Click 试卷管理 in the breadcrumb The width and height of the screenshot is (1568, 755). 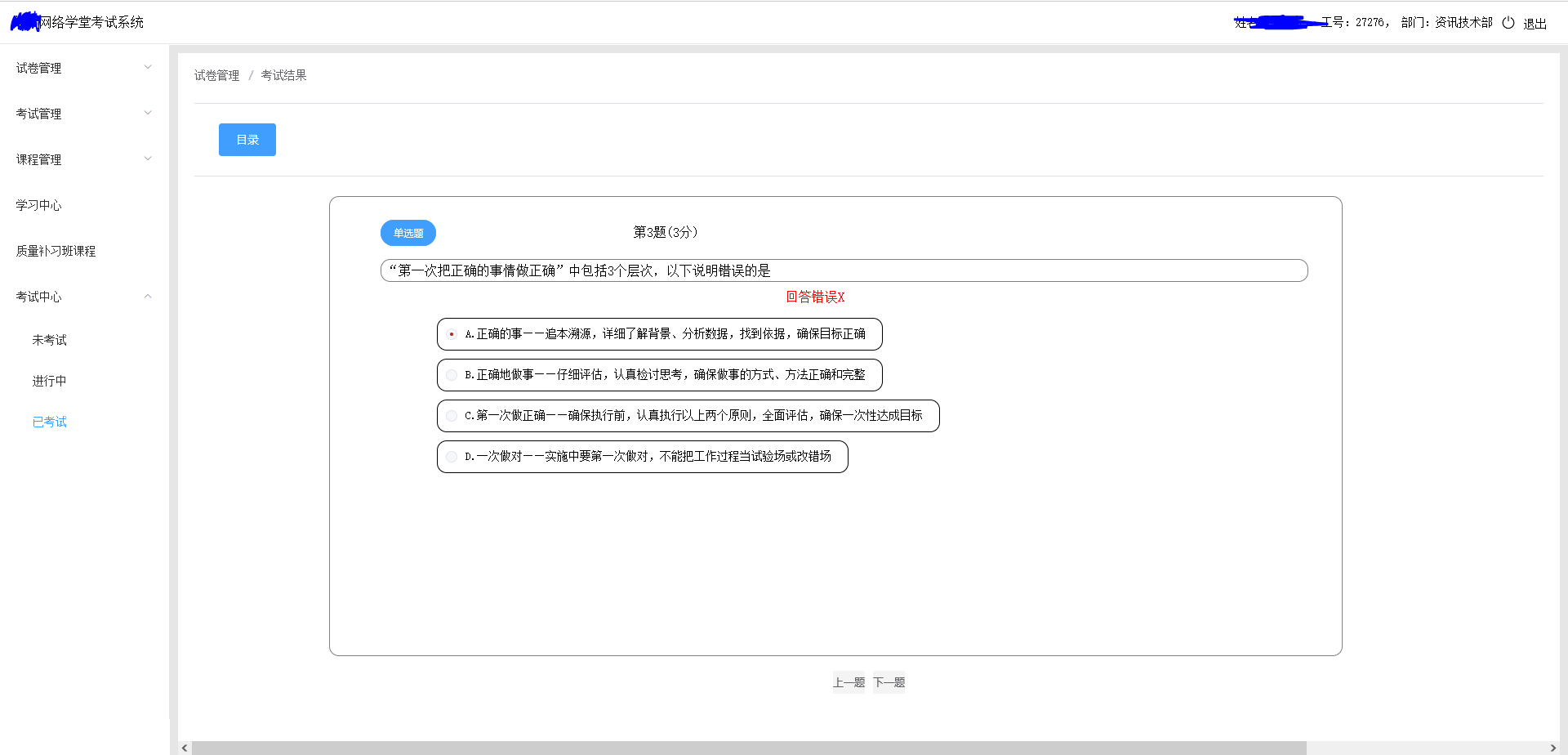click(x=216, y=75)
